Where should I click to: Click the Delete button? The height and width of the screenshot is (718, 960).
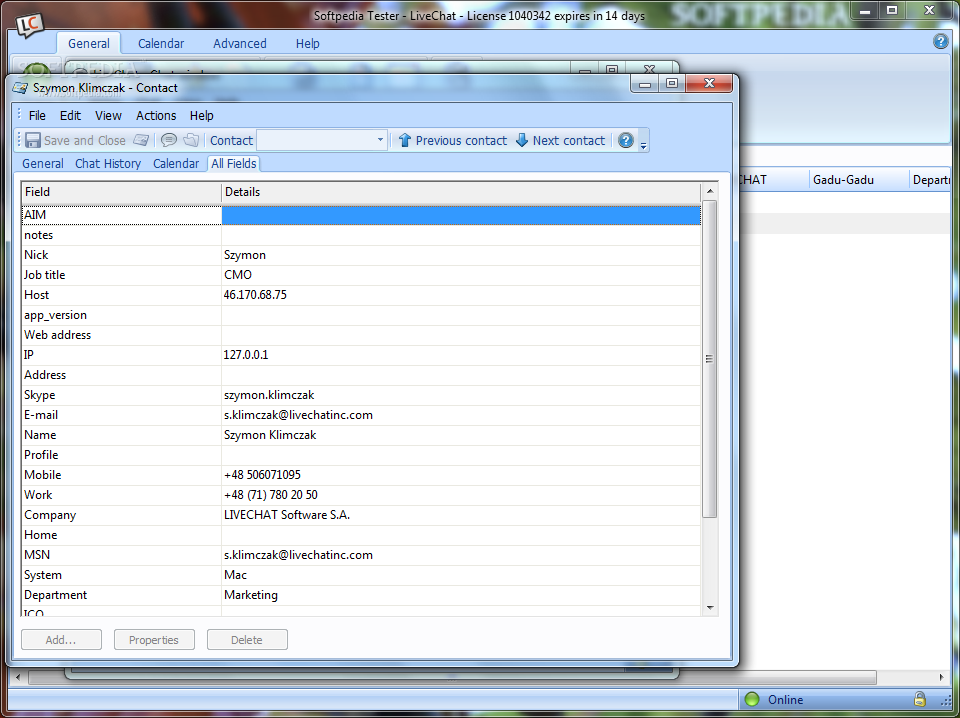(247, 640)
